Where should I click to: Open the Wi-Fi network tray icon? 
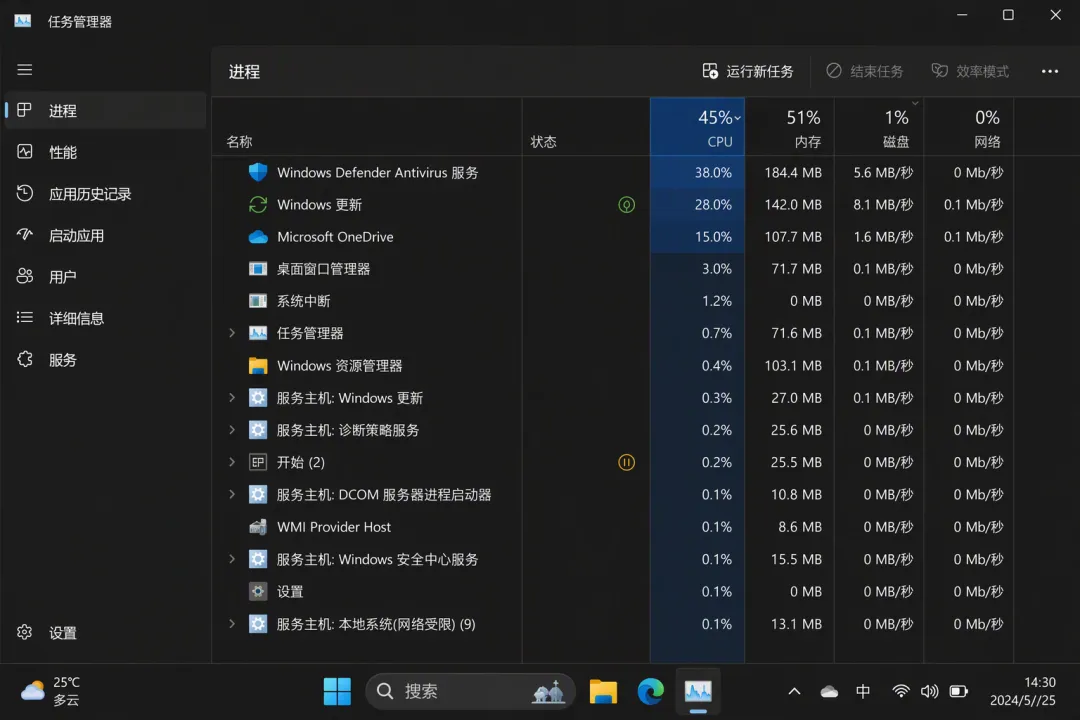pos(900,691)
